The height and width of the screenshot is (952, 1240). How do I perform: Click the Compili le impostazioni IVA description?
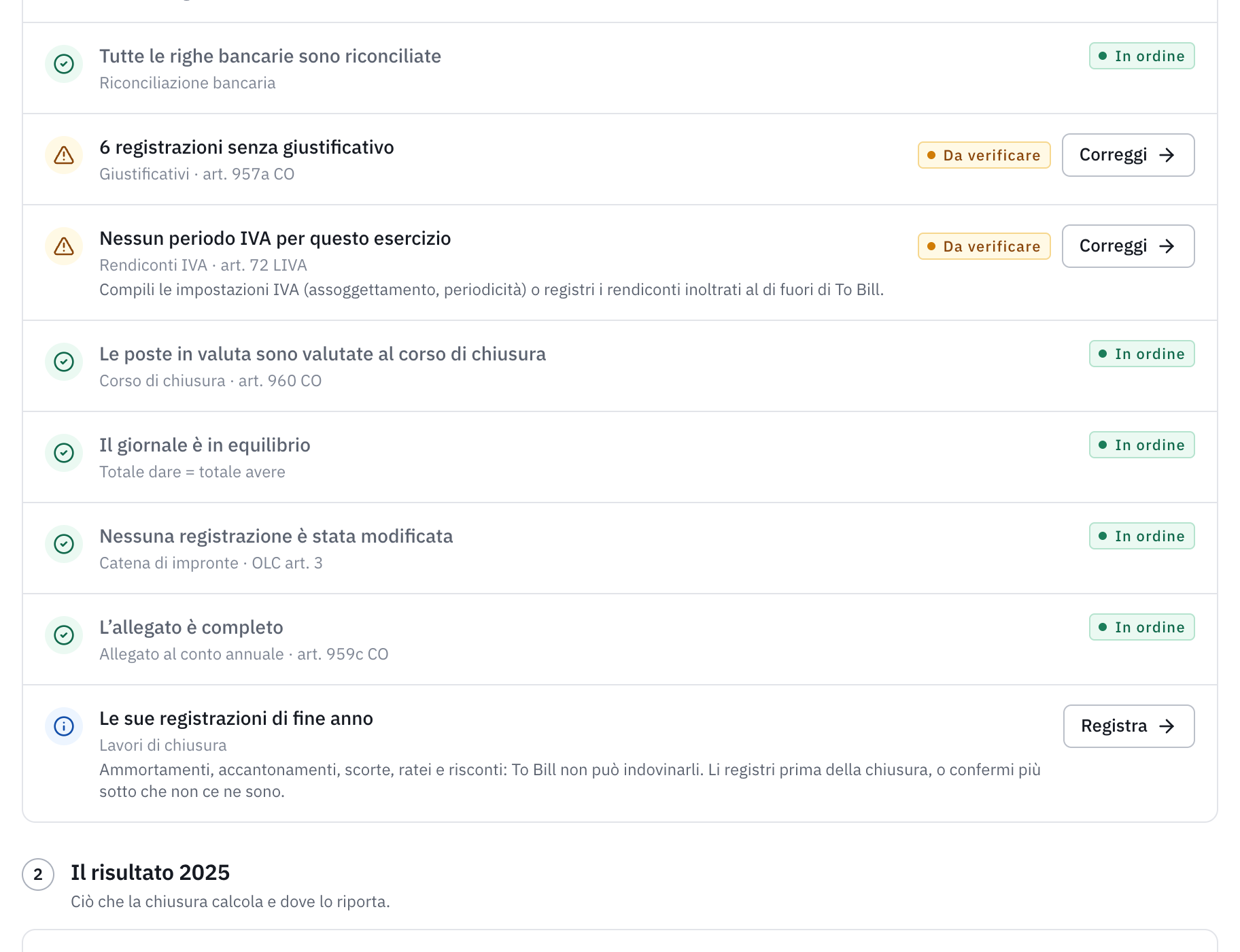point(492,290)
